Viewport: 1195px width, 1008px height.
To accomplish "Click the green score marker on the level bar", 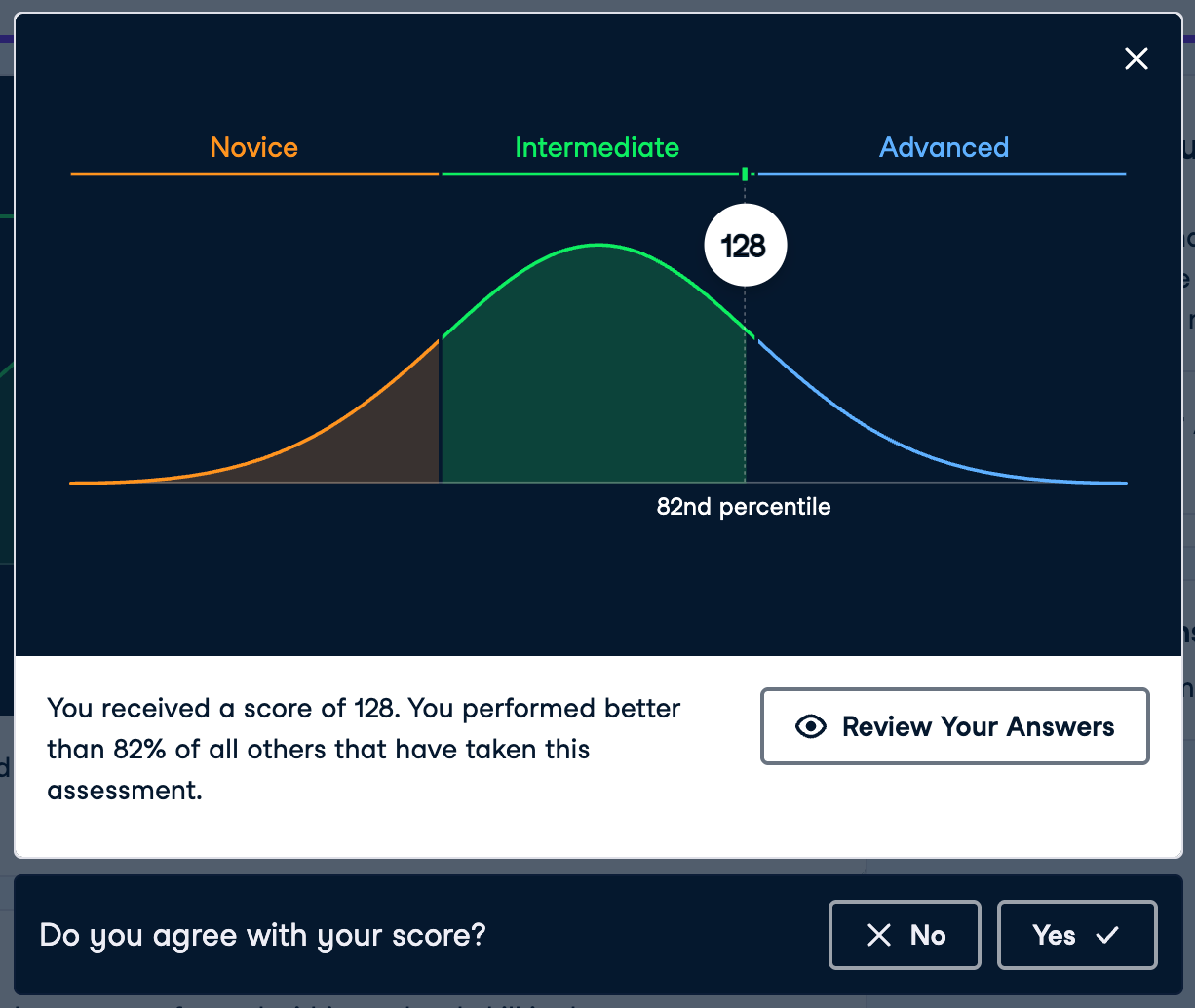I will click(x=746, y=174).
